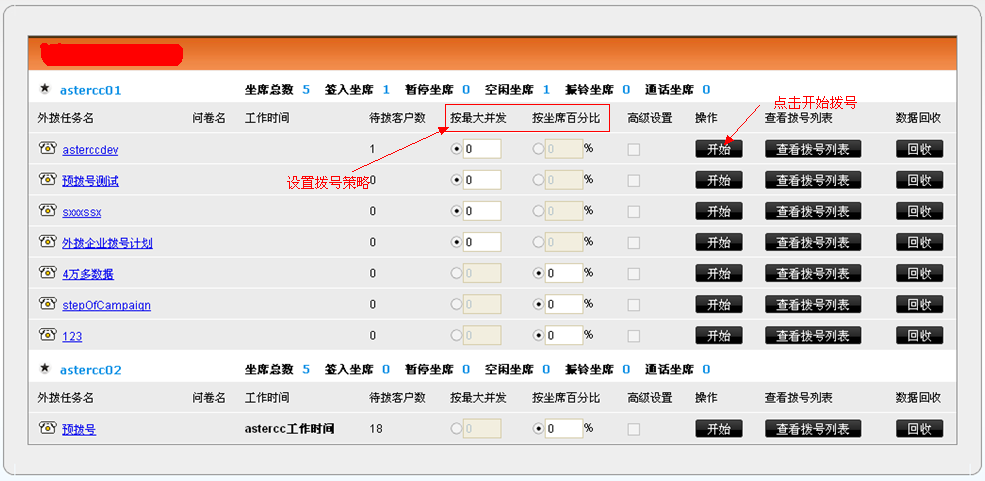Select 按坐席百分比 radio for 预拨号测试 task
Image resolution: width=985 pixels, height=481 pixels.
(x=539, y=181)
